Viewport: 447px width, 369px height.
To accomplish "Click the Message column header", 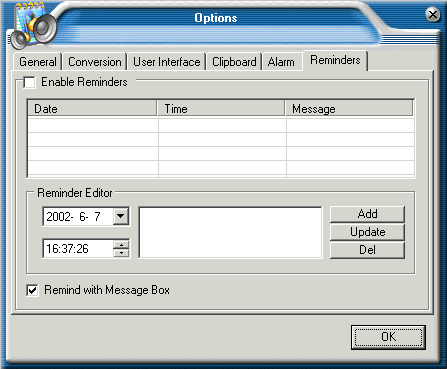I will coord(350,109).
